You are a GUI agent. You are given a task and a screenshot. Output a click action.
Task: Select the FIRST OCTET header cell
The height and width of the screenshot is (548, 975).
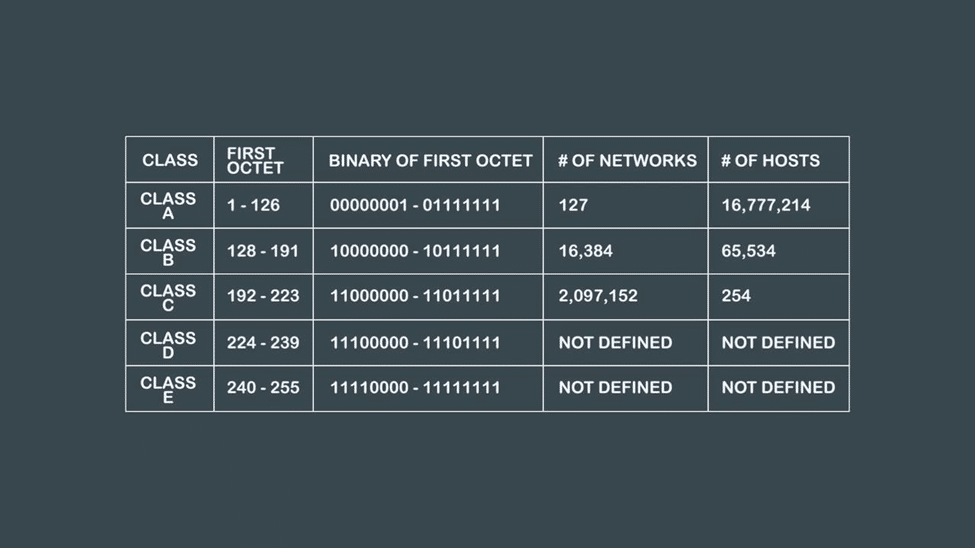(x=255, y=160)
